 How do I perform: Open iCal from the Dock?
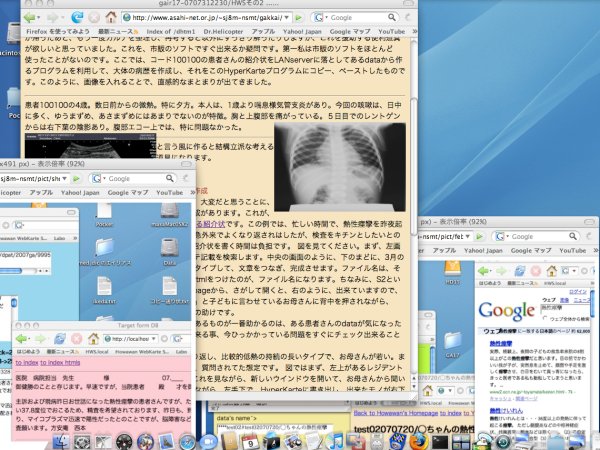point(251,442)
